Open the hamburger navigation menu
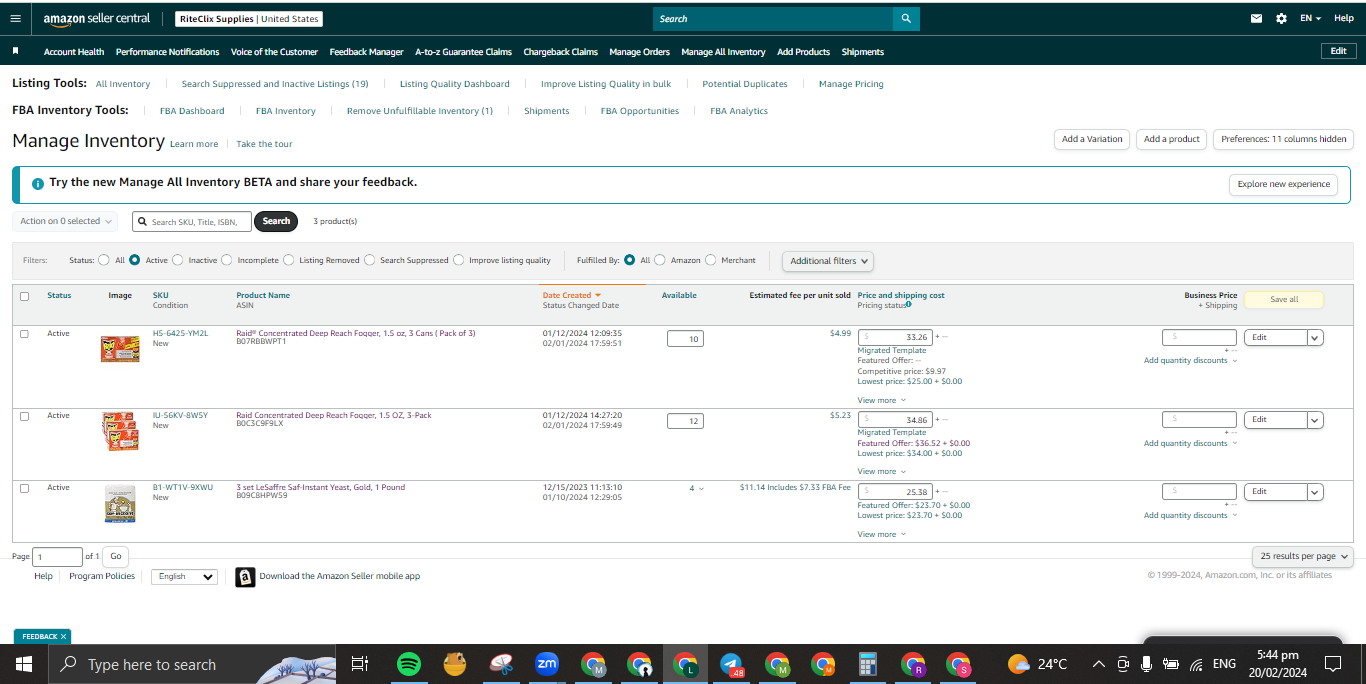The height and width of the screenshot is (684, 1366). 15,18
